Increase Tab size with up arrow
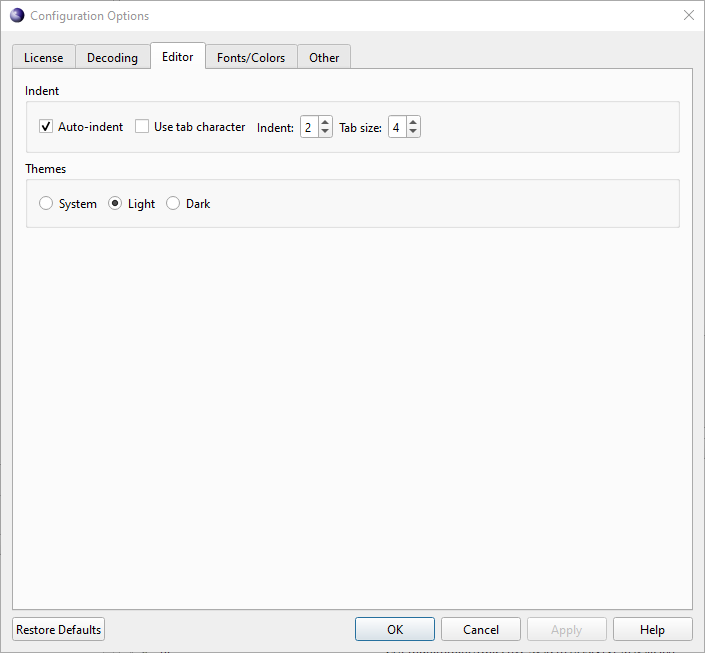705x653 pixels. (413, 122)
